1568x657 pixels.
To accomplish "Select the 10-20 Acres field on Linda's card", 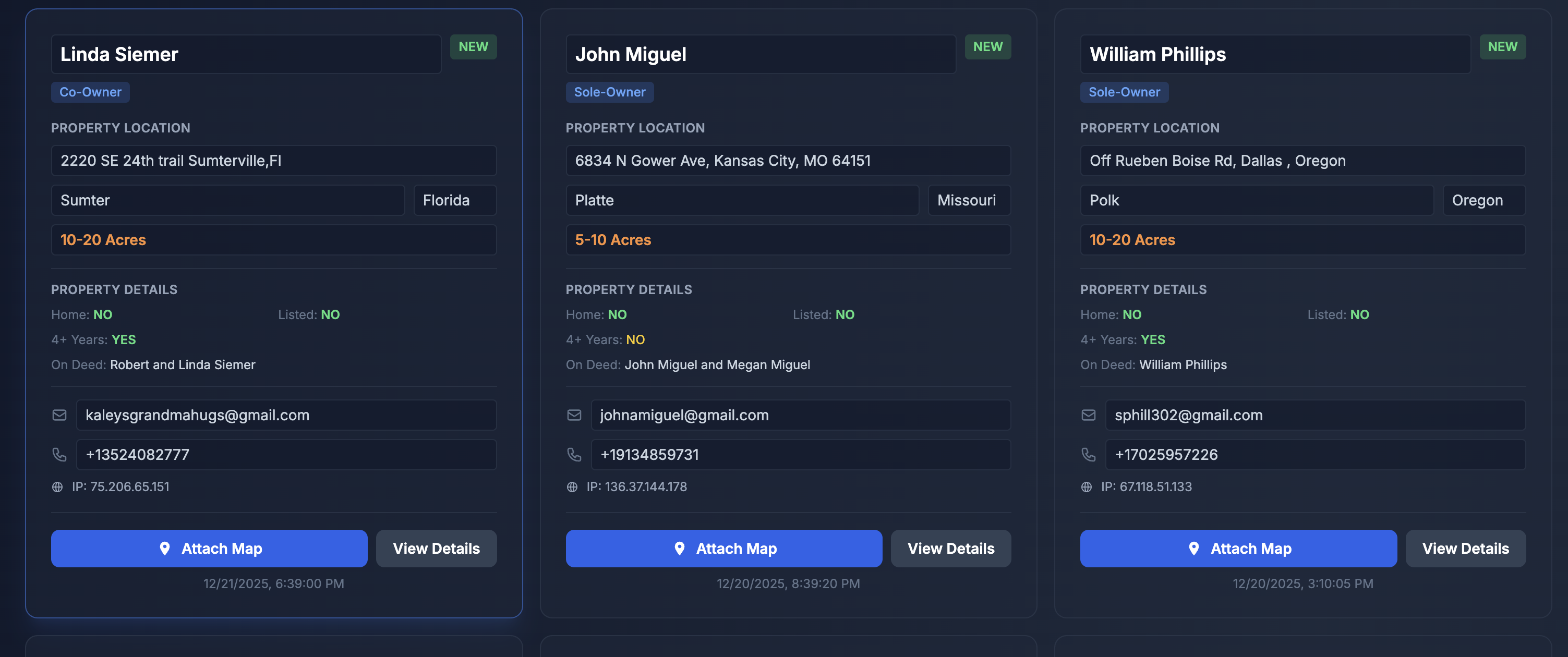I will click(x=273, y=240).
